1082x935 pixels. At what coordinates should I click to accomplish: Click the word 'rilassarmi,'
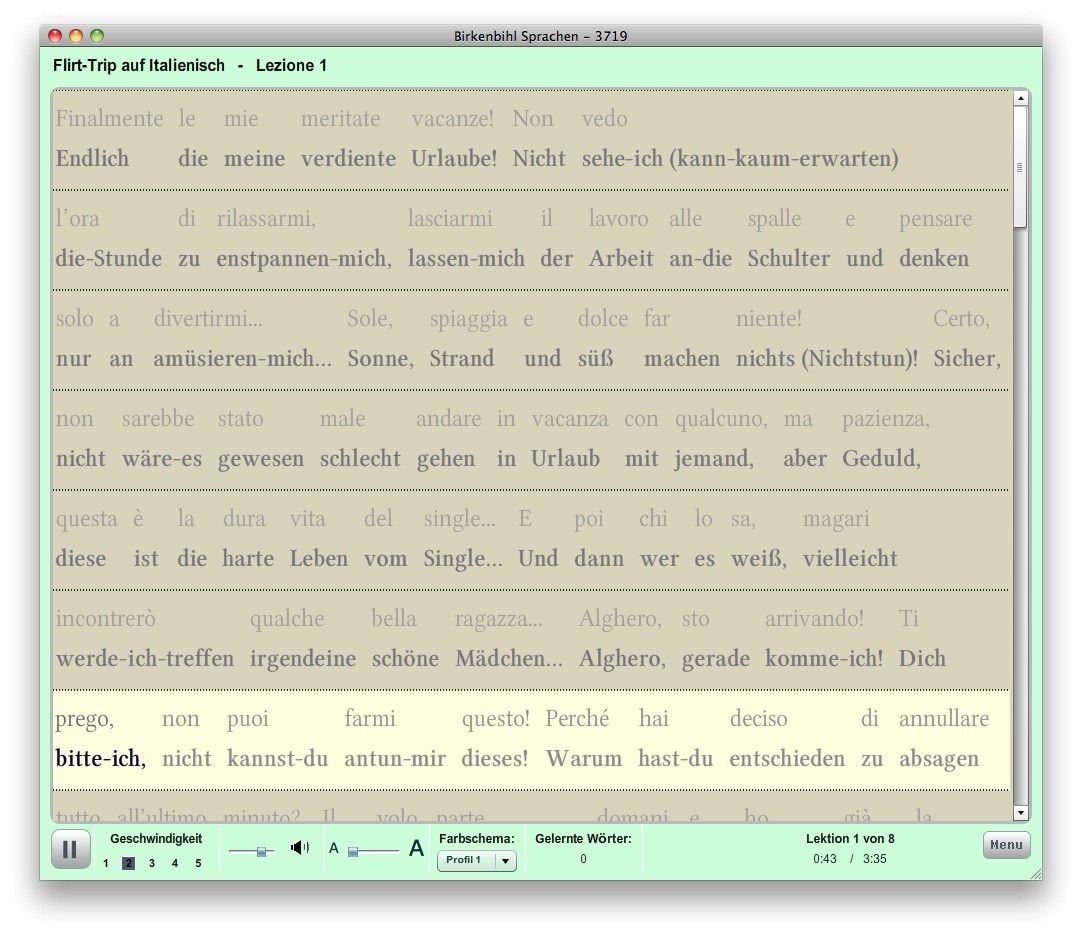click(266, 219)
